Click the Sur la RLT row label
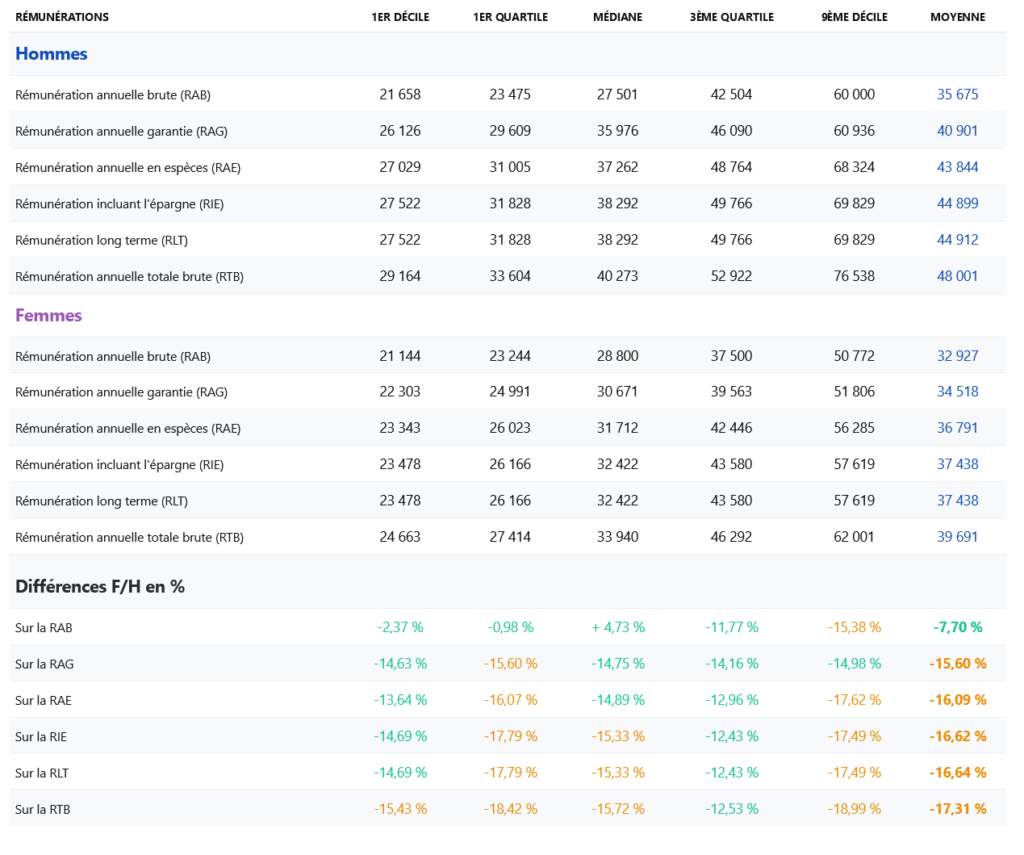The image size is (1024, 855). pos(42,773)
